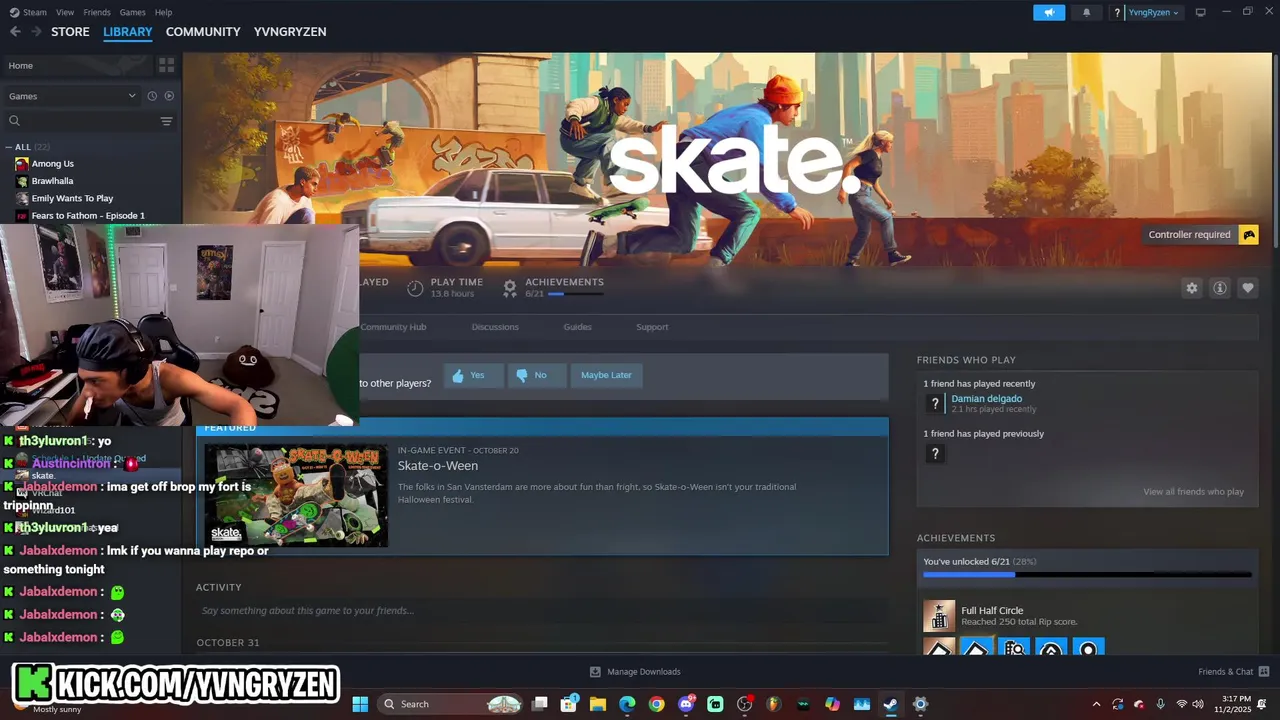Click the magnifier building locked achievement icon
The width and height of the screenshot is (1280, 720).
(1014, 647)
